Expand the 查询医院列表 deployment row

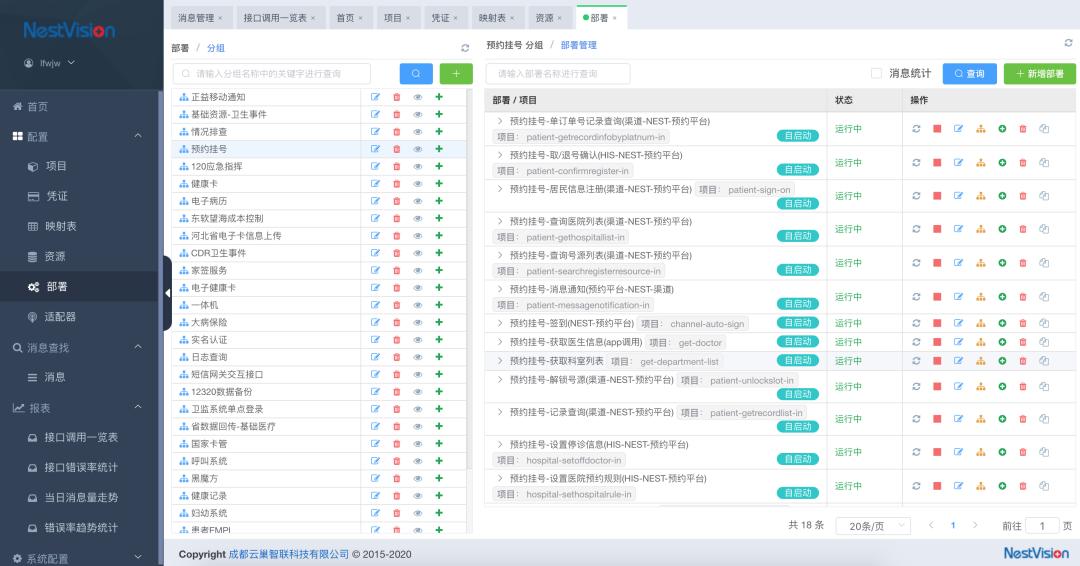coord(499,221)
